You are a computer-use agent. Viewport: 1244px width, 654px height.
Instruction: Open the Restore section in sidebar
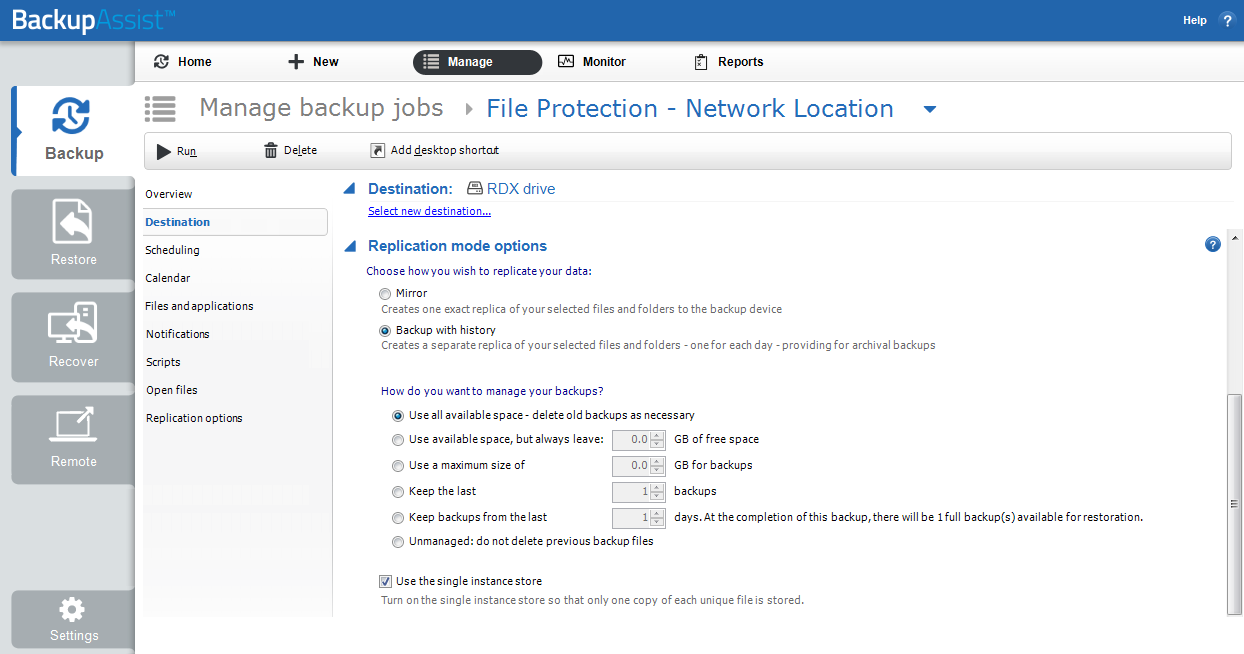click(73, 234)
